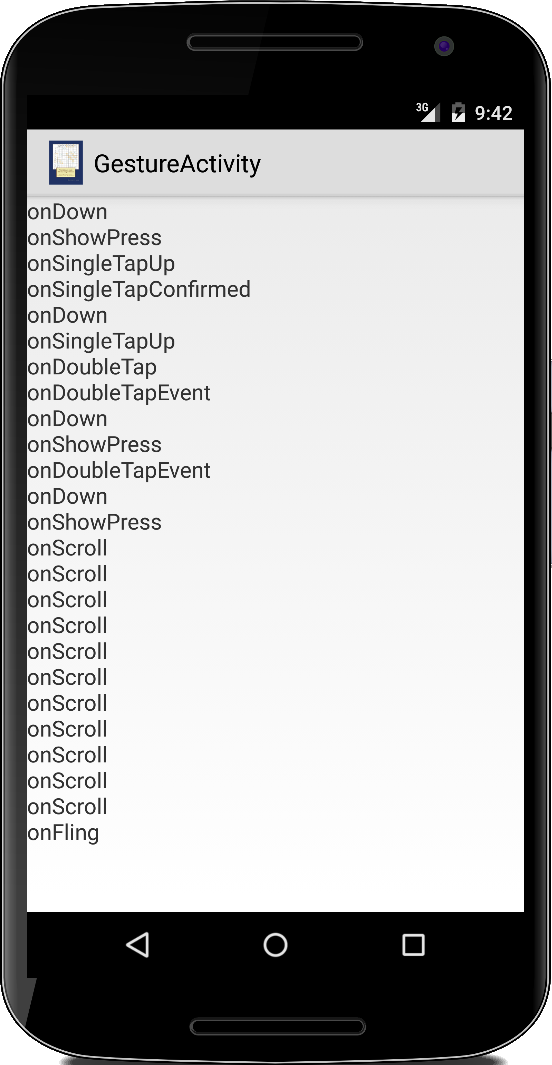Viewport: 552px width, 1065px height.
Task: Tap the 3G signal indicator
Action: pyautogui.click(x=428, y=112)
